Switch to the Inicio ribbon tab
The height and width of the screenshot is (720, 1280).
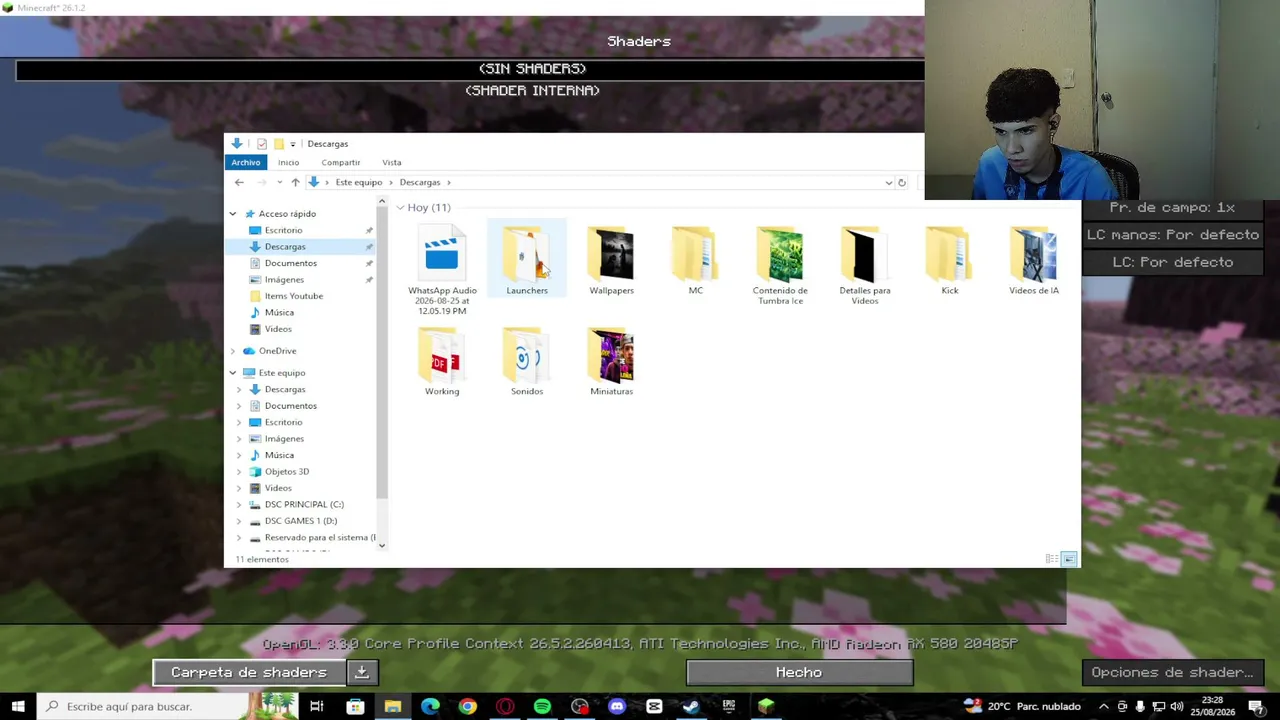288,162
